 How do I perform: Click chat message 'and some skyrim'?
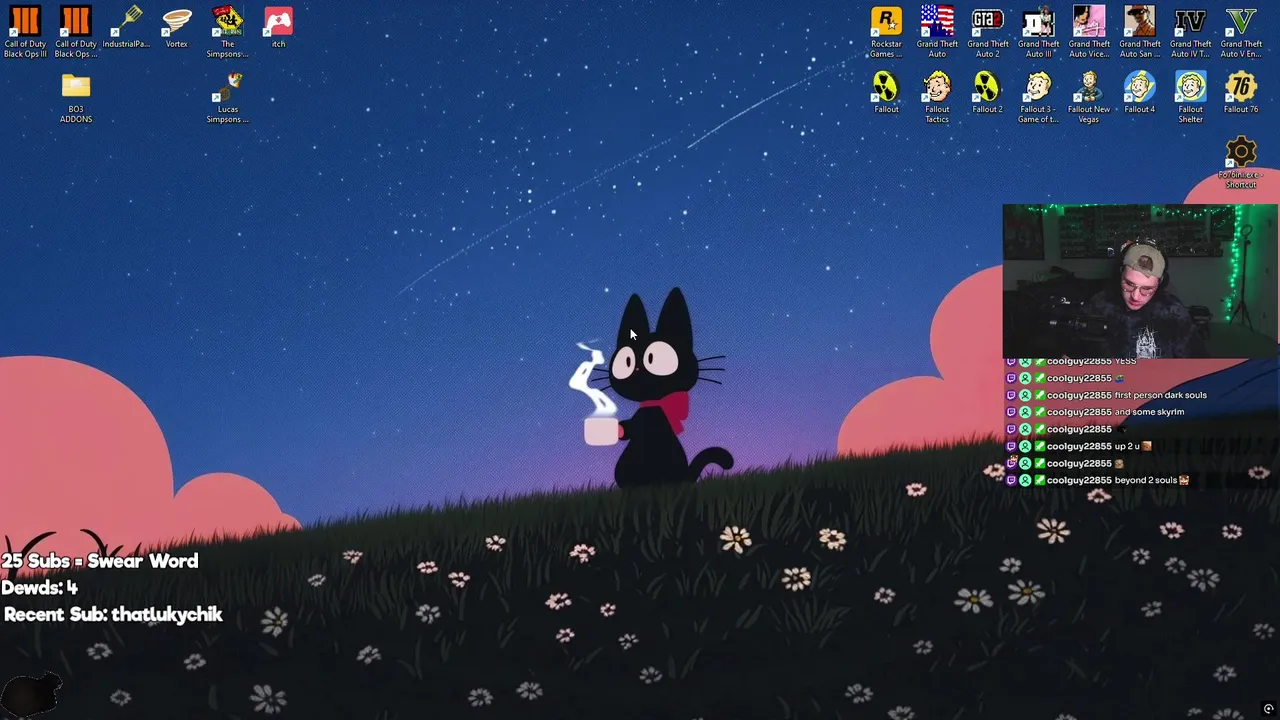(x=1149, y=412)
